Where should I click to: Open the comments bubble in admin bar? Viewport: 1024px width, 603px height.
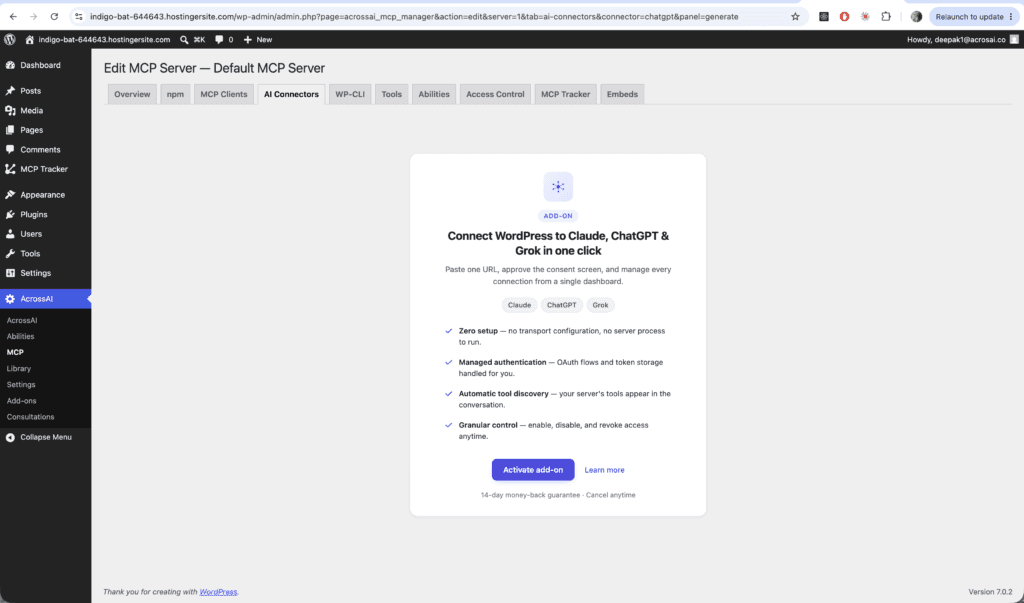[219, 40]
